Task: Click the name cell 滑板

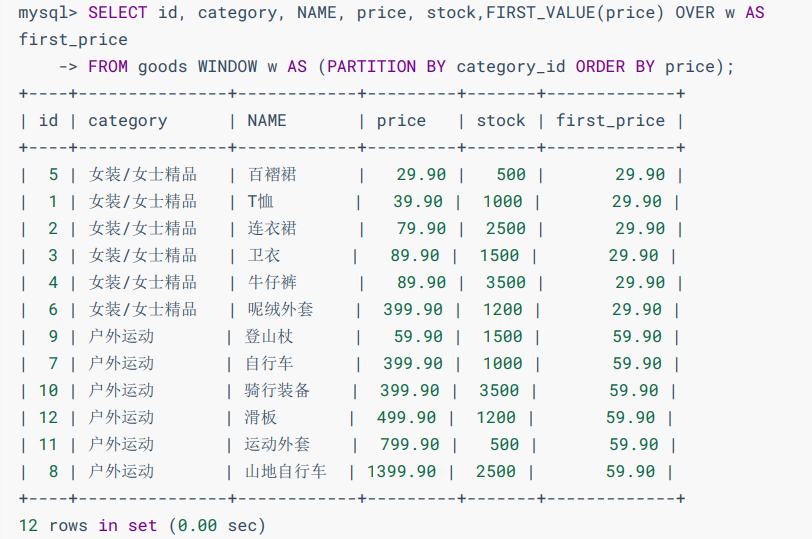Action: (260, 417)
